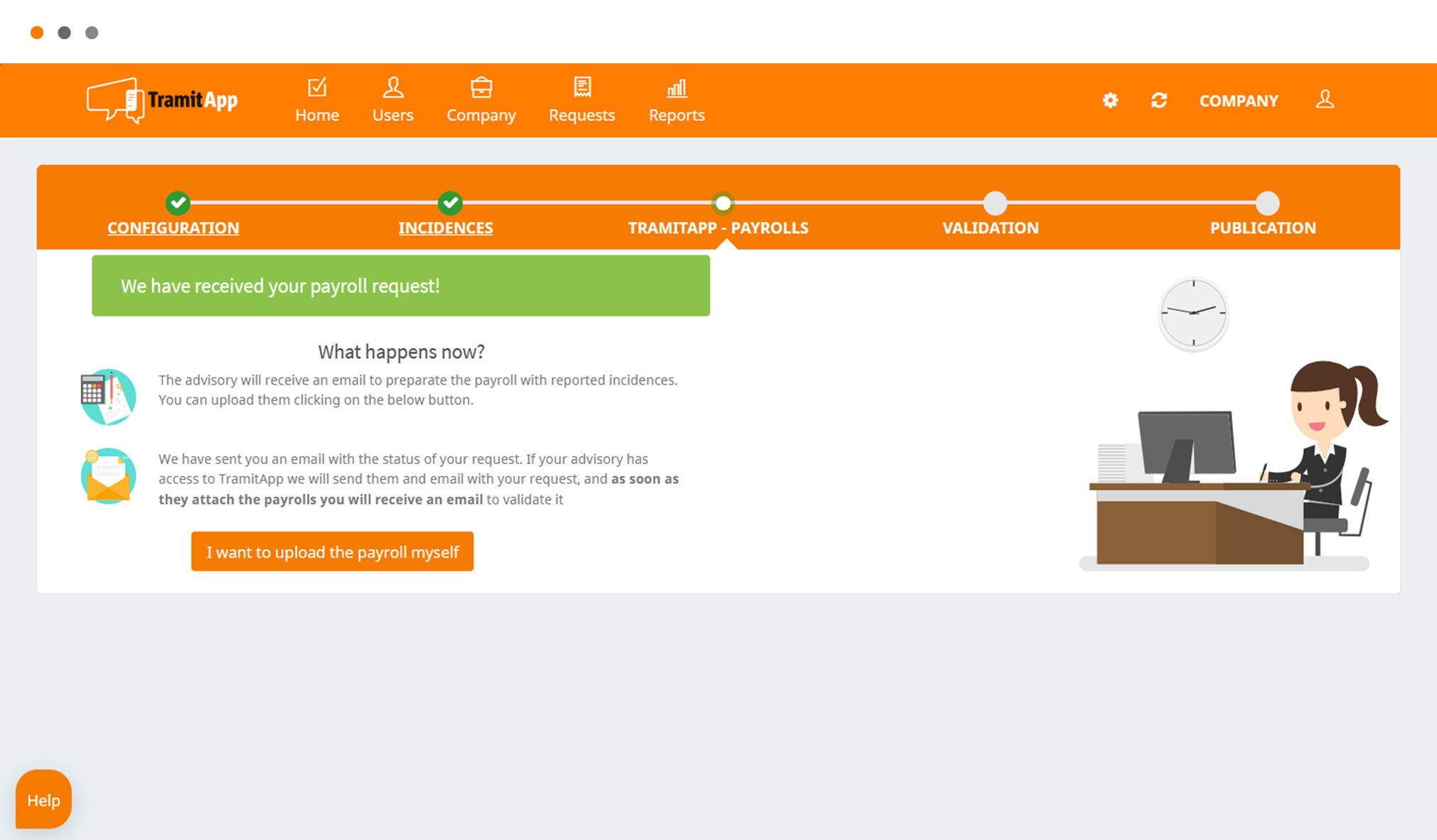Image resolution: width=1437 pixels, height=840 pixels.
Task: Open the user profile icon
Action: (x=1325, y=99)
